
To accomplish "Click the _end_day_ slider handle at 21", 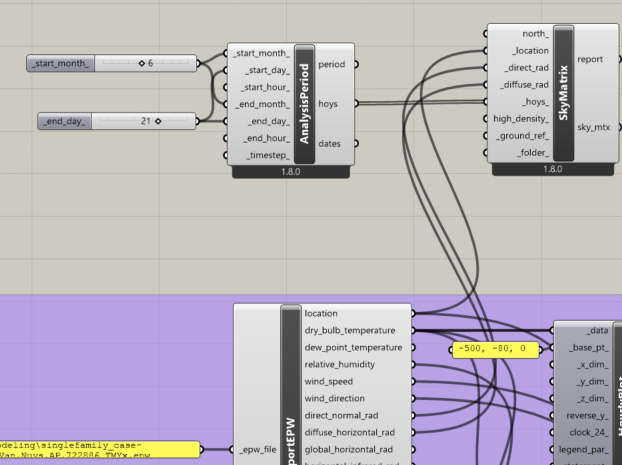I will pos(158,121).
